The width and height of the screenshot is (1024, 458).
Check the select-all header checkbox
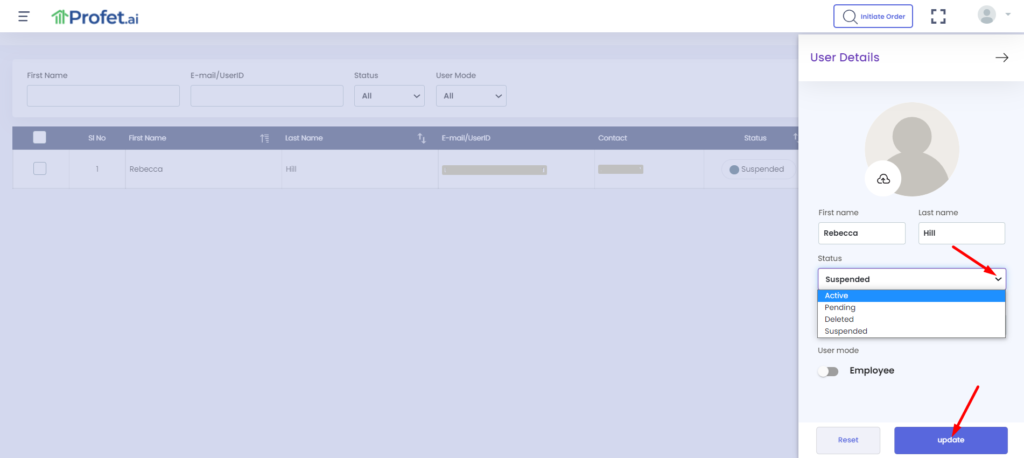pos(40,138)
